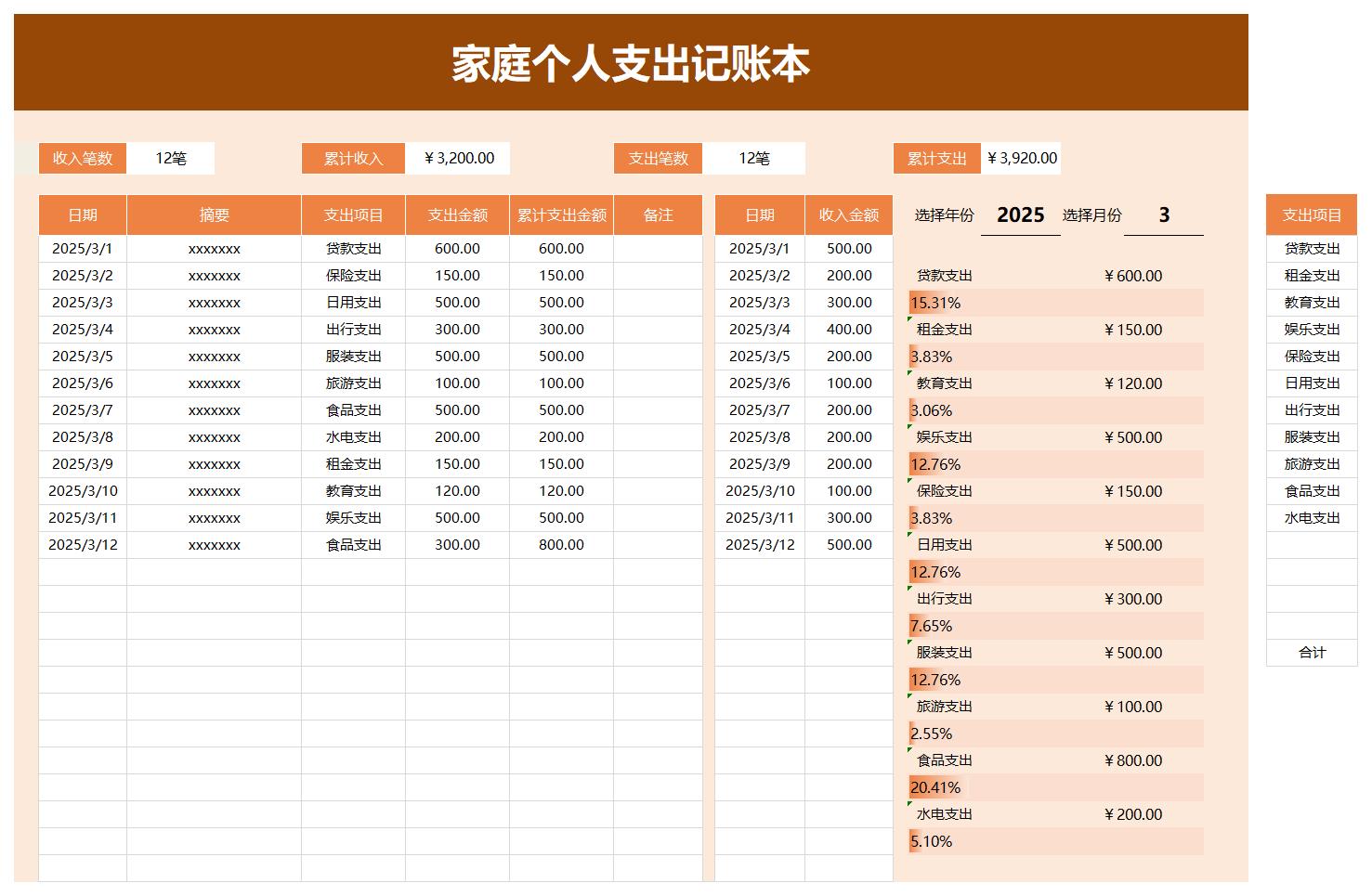
Task: Select date 2025/3/12 in the income table
Action: (760, 544)
